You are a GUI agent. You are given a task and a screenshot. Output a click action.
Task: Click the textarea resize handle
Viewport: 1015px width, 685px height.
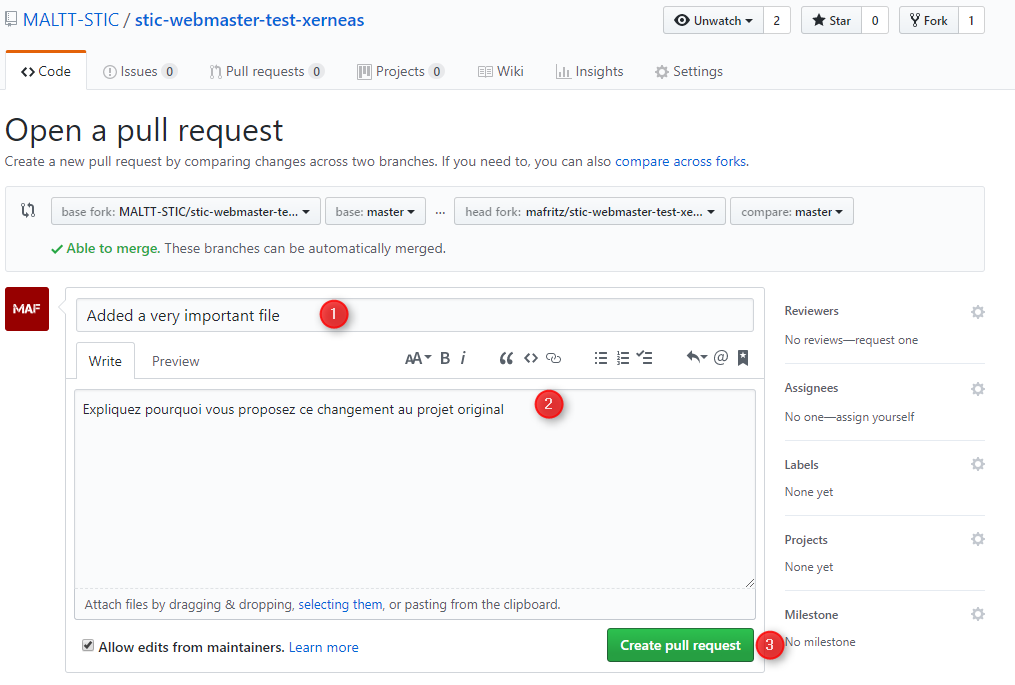[750, 583]
